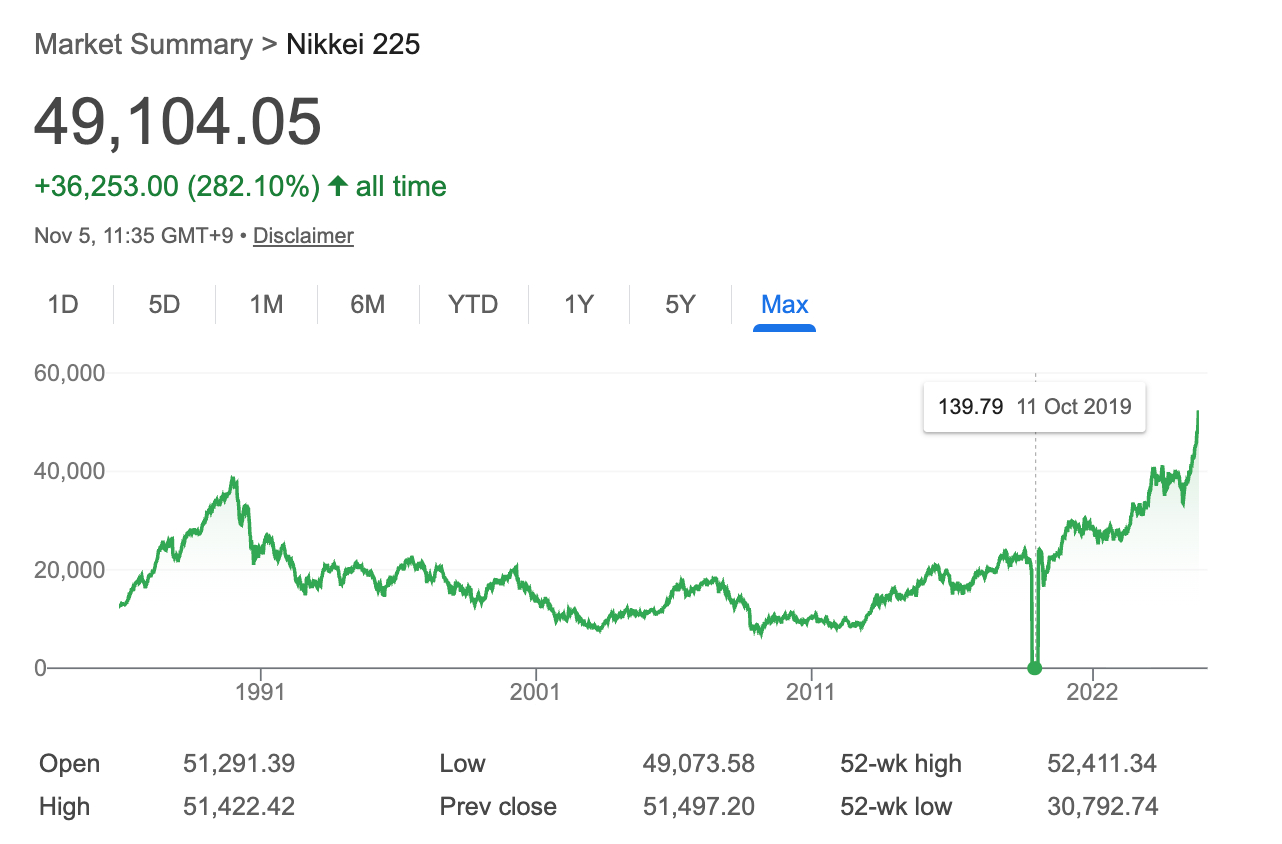Viewport: 1282px width, 844px height.
Task: Click the 2022 x-axis label
Action: coord(1092,691)
